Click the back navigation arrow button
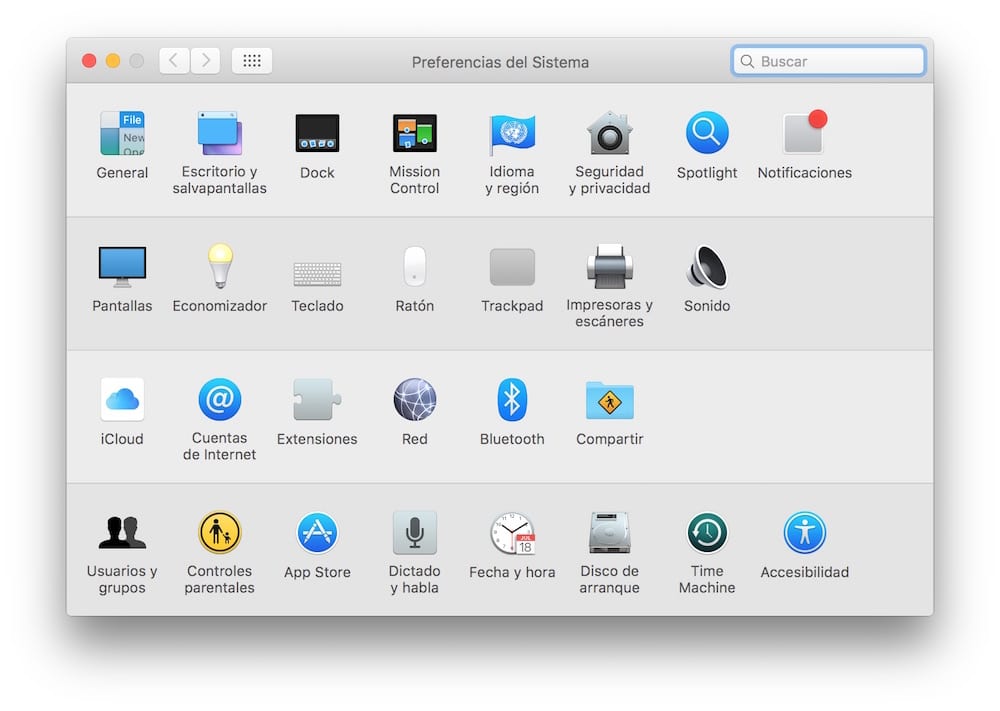 click(x=174, y=61)
